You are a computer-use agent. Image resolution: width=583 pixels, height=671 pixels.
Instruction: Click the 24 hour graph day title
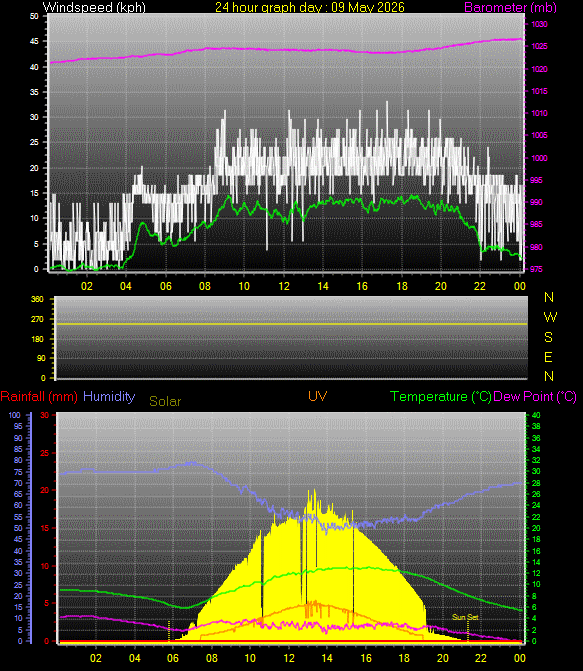click(309, 7)
